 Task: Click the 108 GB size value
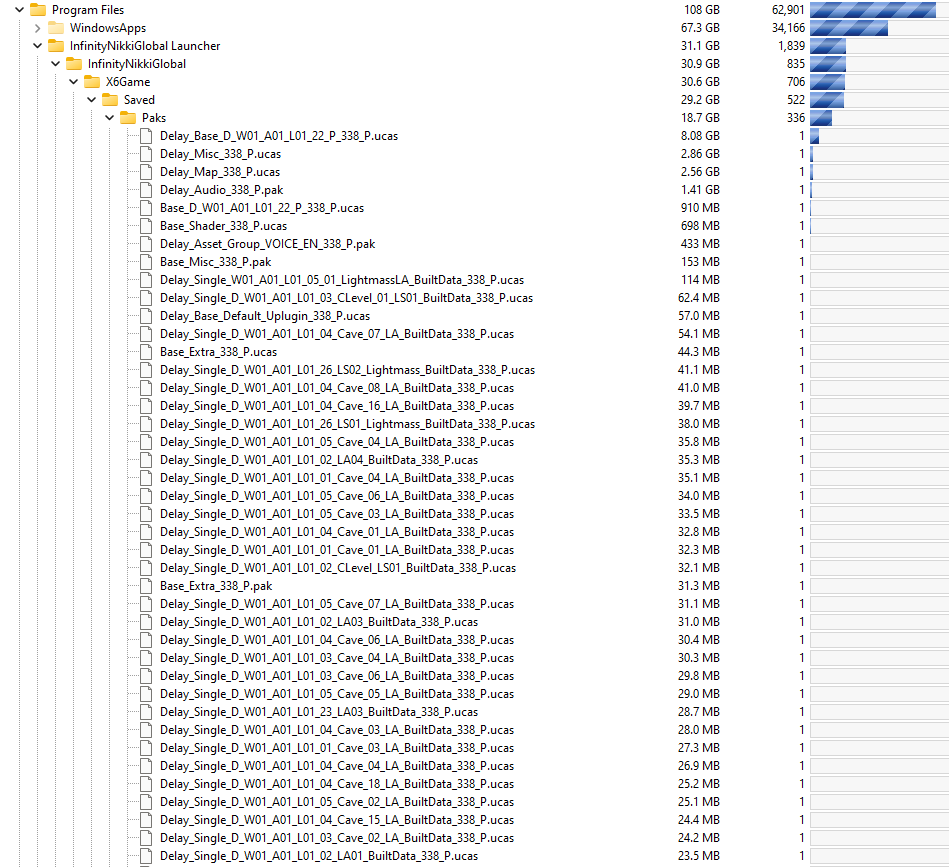[701, 10]
